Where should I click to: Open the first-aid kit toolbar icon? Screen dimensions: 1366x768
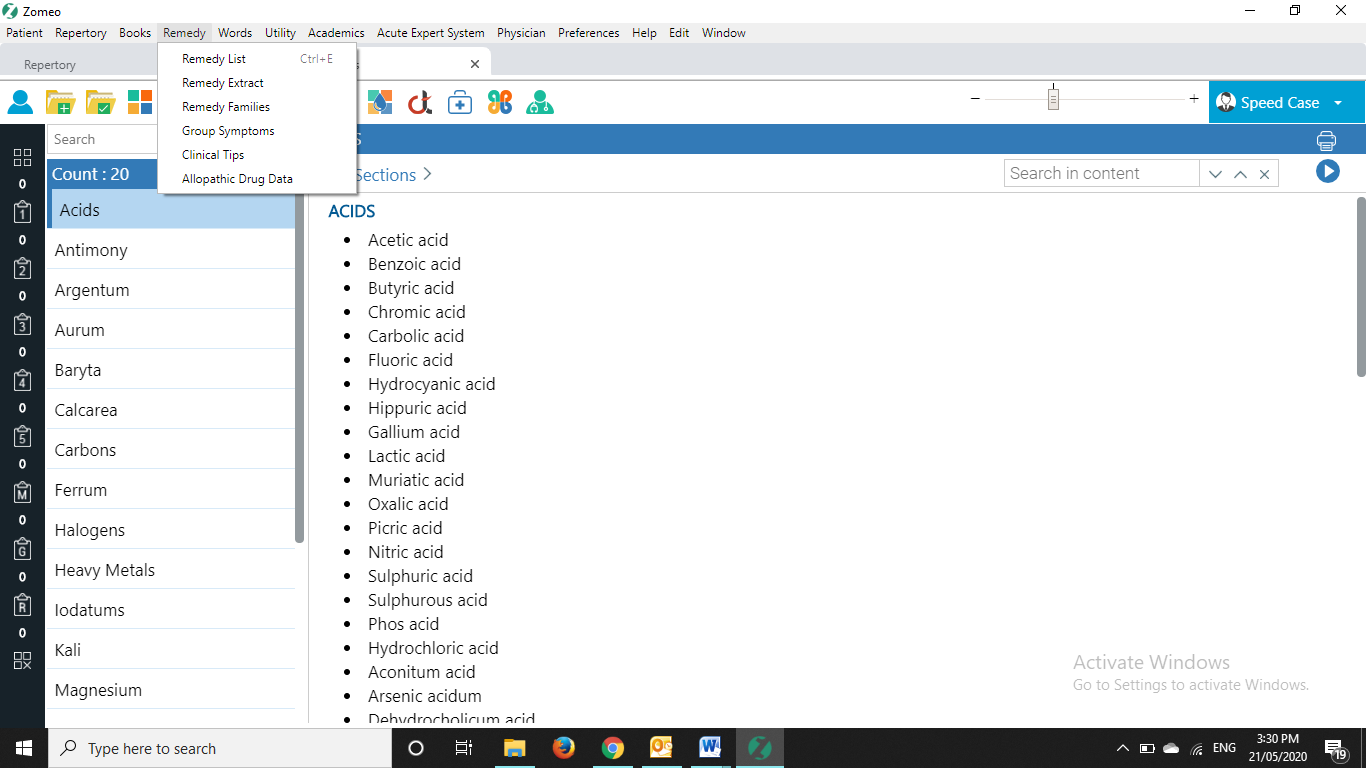pos(460,102)
